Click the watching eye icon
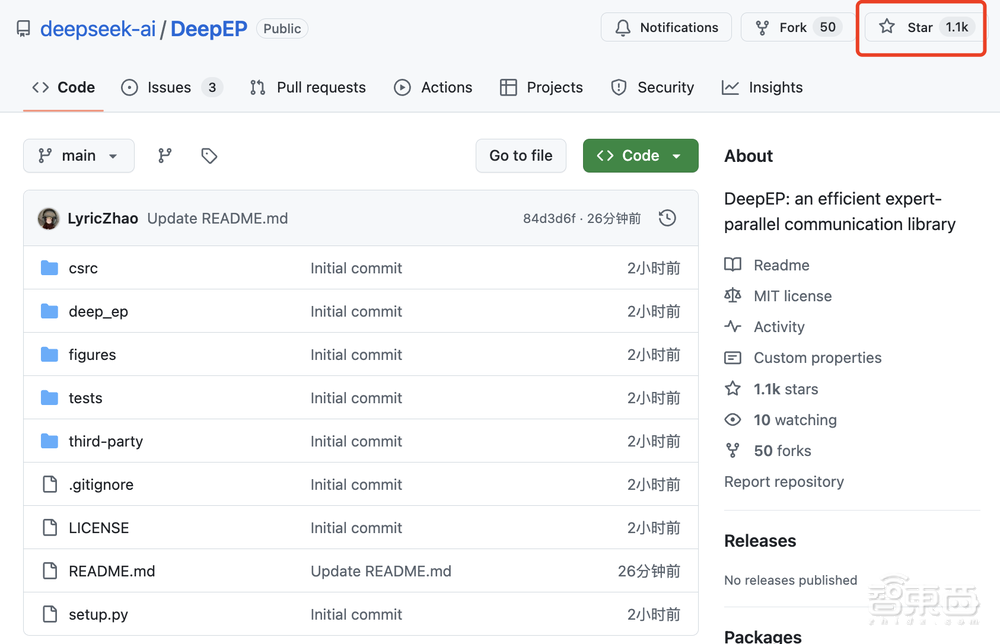Image resolution: width=1000 pixels, height=644 pixels. [733, 420]
